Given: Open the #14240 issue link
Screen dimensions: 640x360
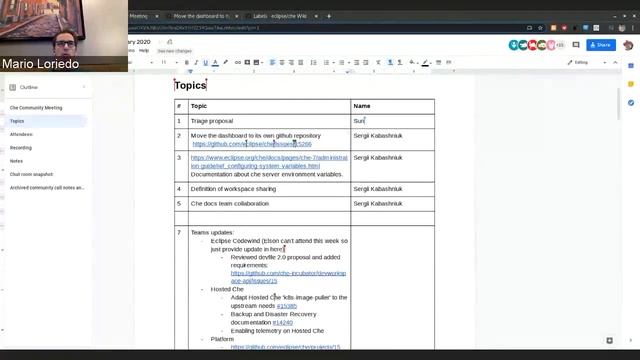Looking at the screenshot, I should click(282, 322).
